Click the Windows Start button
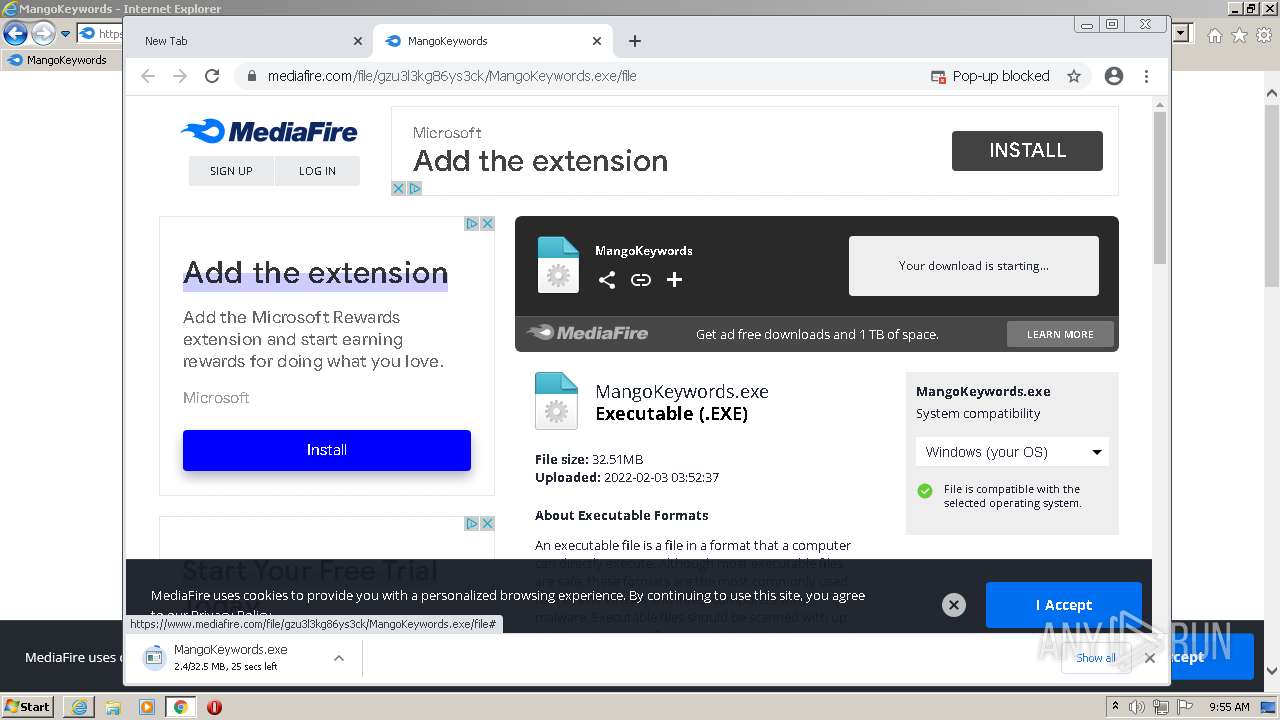 27,707
